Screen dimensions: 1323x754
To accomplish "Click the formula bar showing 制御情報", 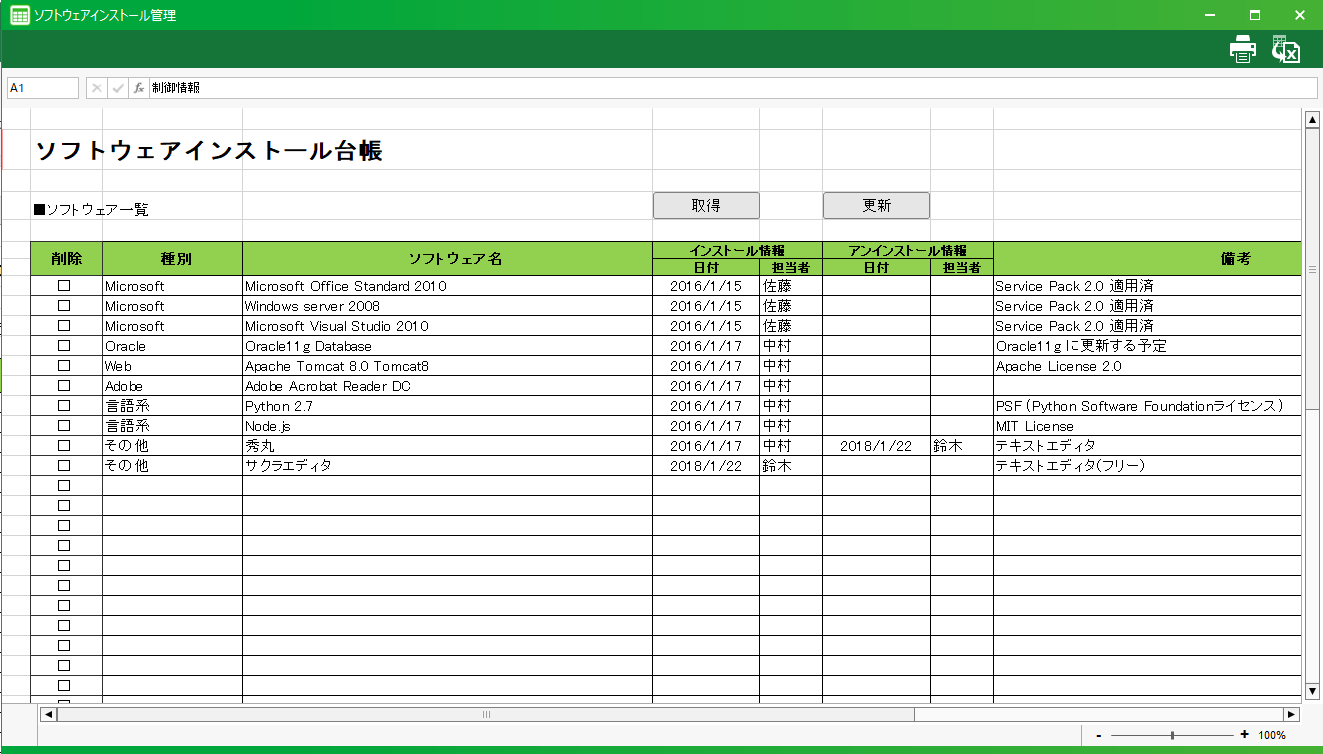I will (x=730, y=88).
